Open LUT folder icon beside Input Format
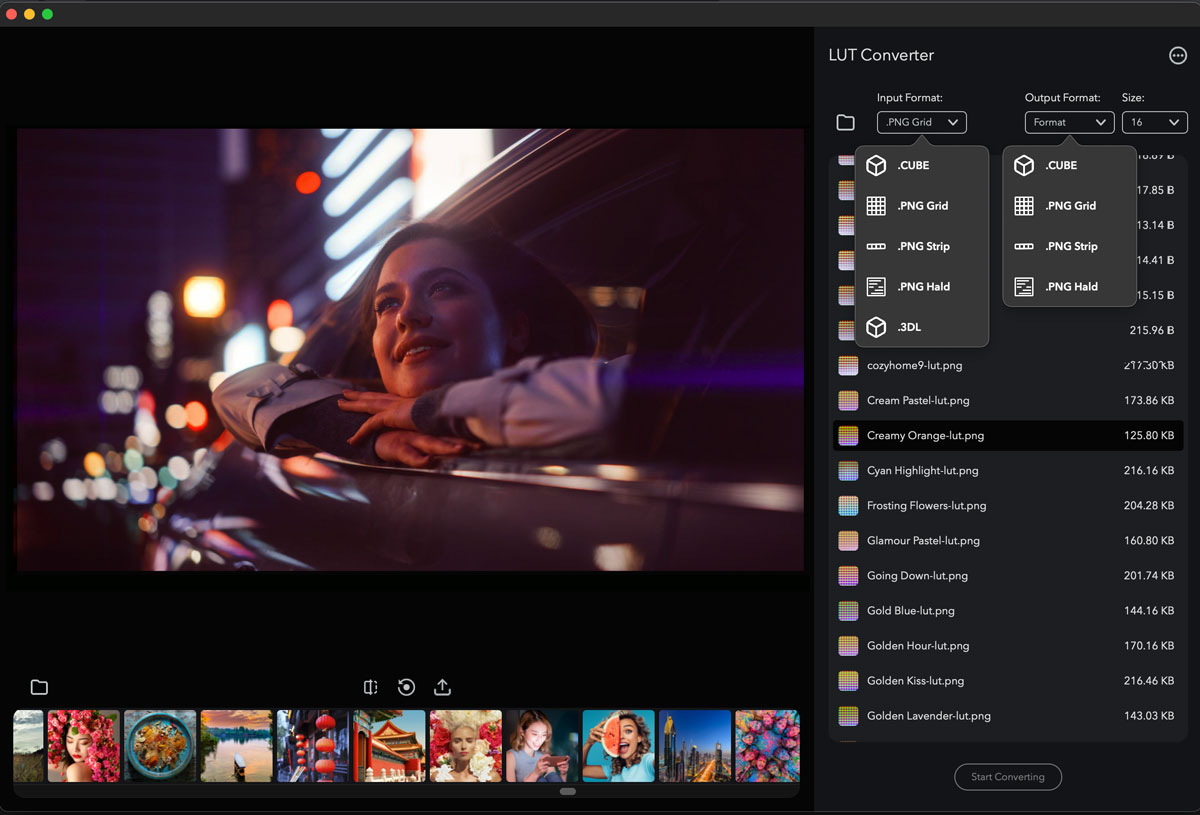 845,123
